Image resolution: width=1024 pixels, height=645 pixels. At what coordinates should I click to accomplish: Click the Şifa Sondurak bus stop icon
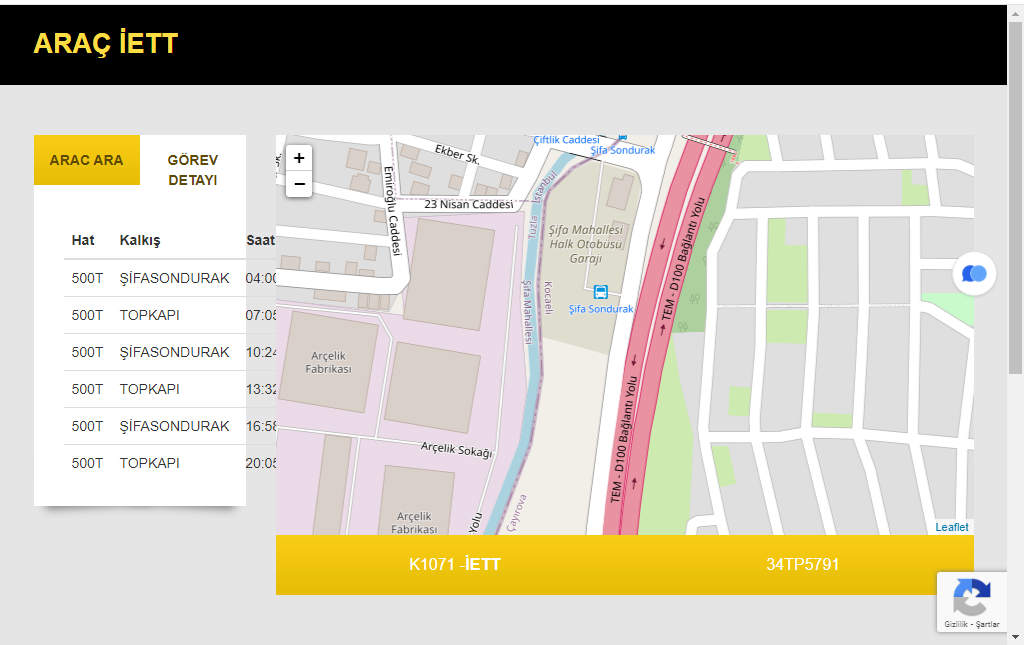[600, 292]
